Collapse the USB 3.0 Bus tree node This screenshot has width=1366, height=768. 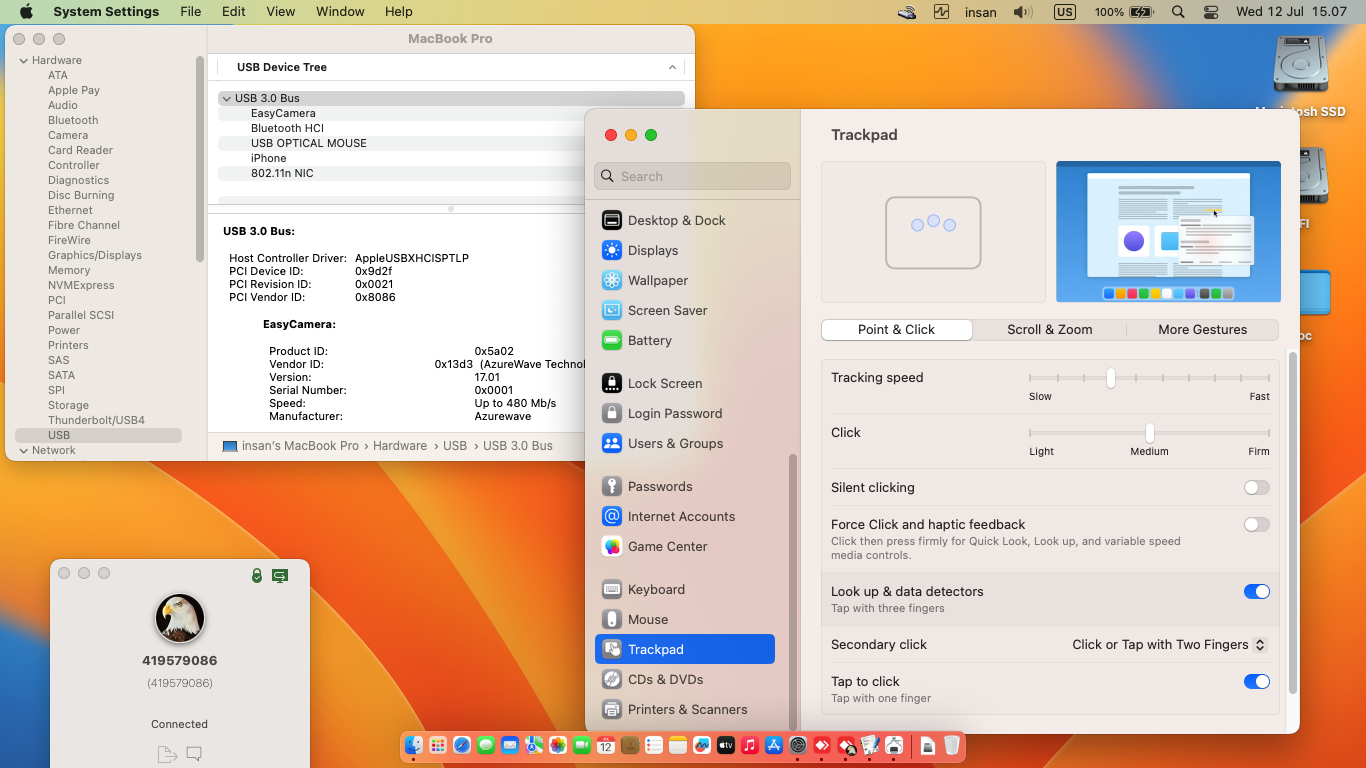point(227,98)
